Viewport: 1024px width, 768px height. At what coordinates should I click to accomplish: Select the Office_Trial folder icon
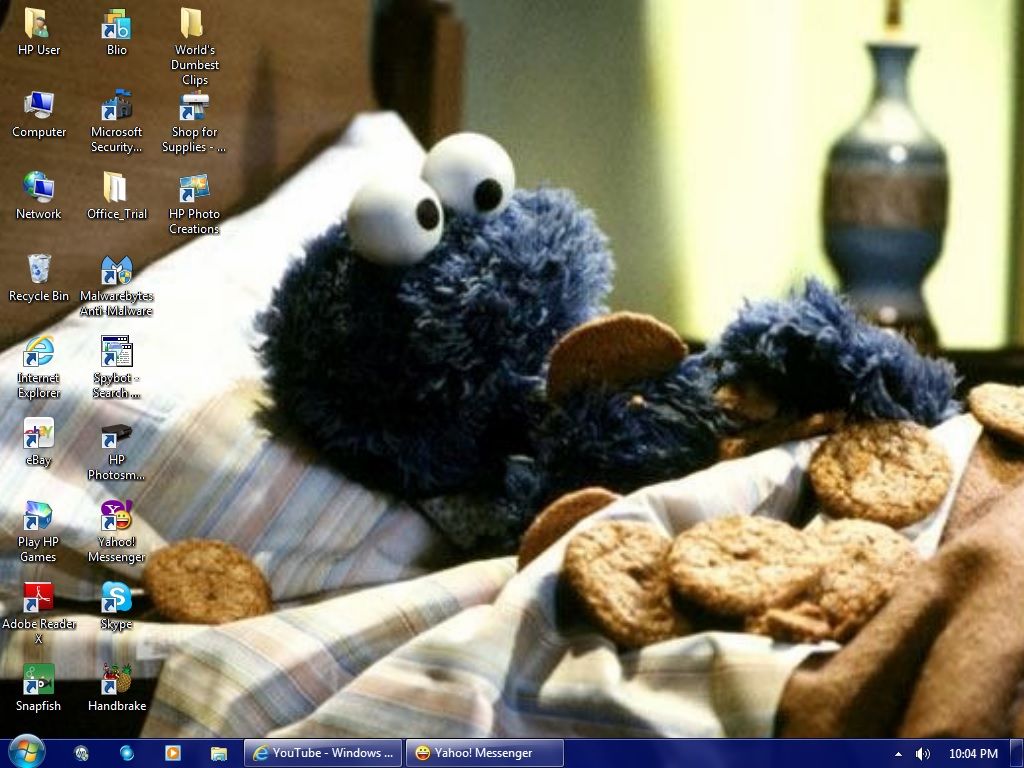point(116,196)
